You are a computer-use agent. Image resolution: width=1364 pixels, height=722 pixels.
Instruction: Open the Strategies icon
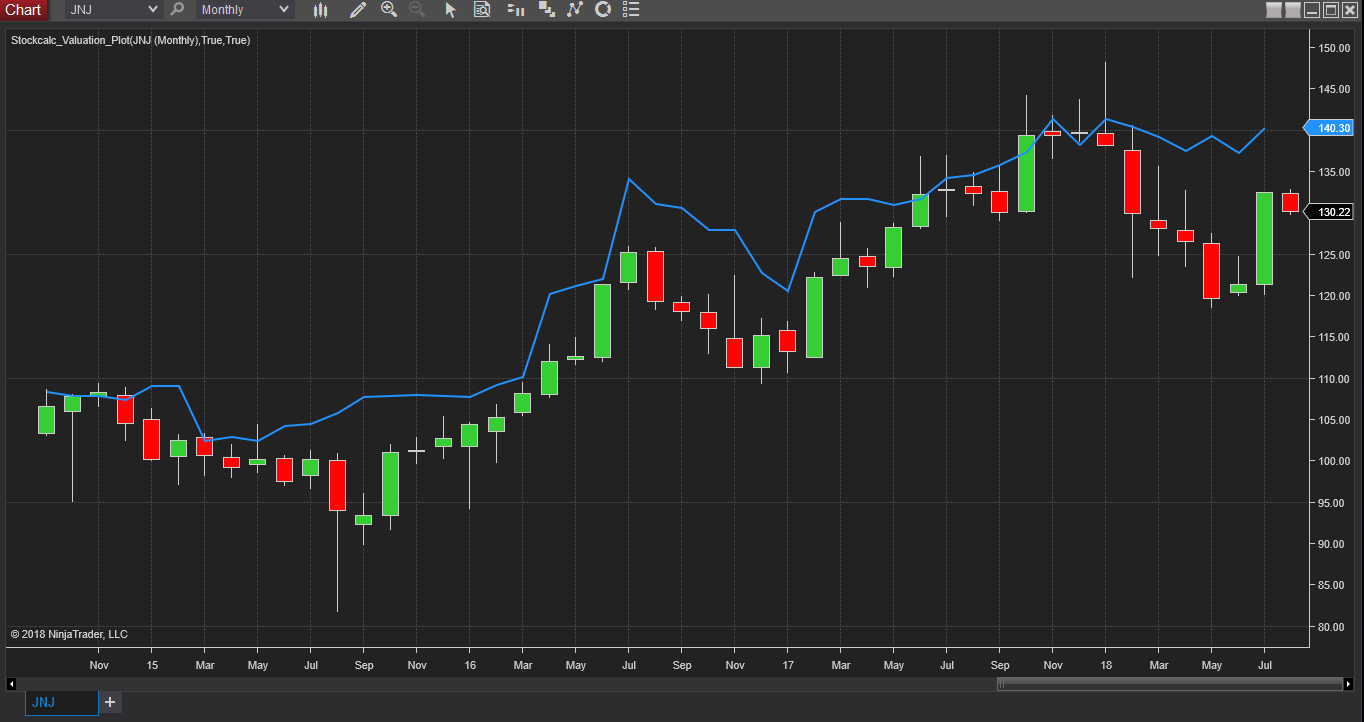point(574,10)
